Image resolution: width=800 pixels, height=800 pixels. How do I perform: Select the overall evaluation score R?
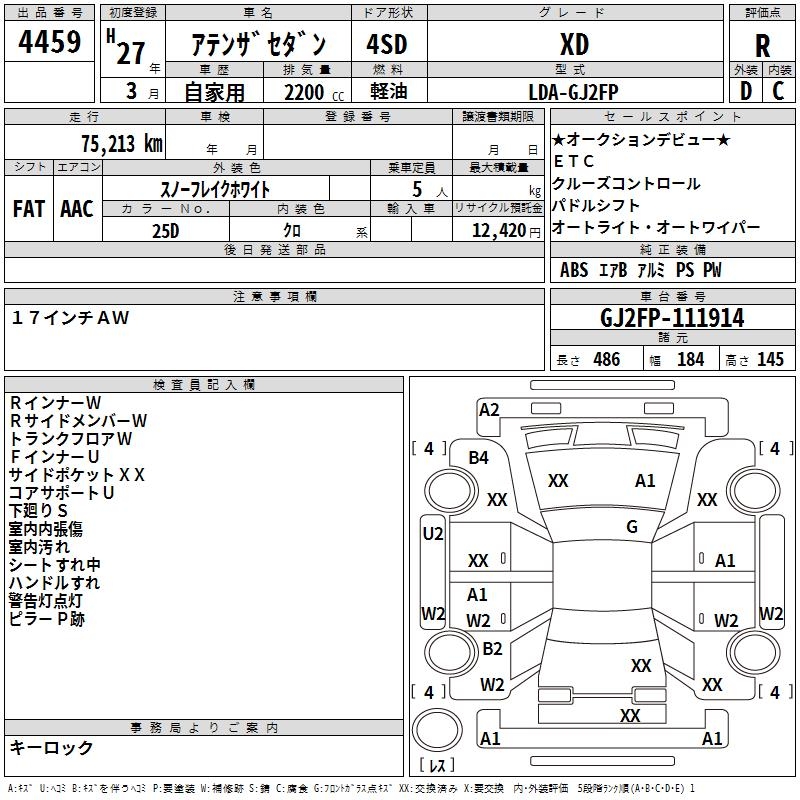click(x=762, y=46)
